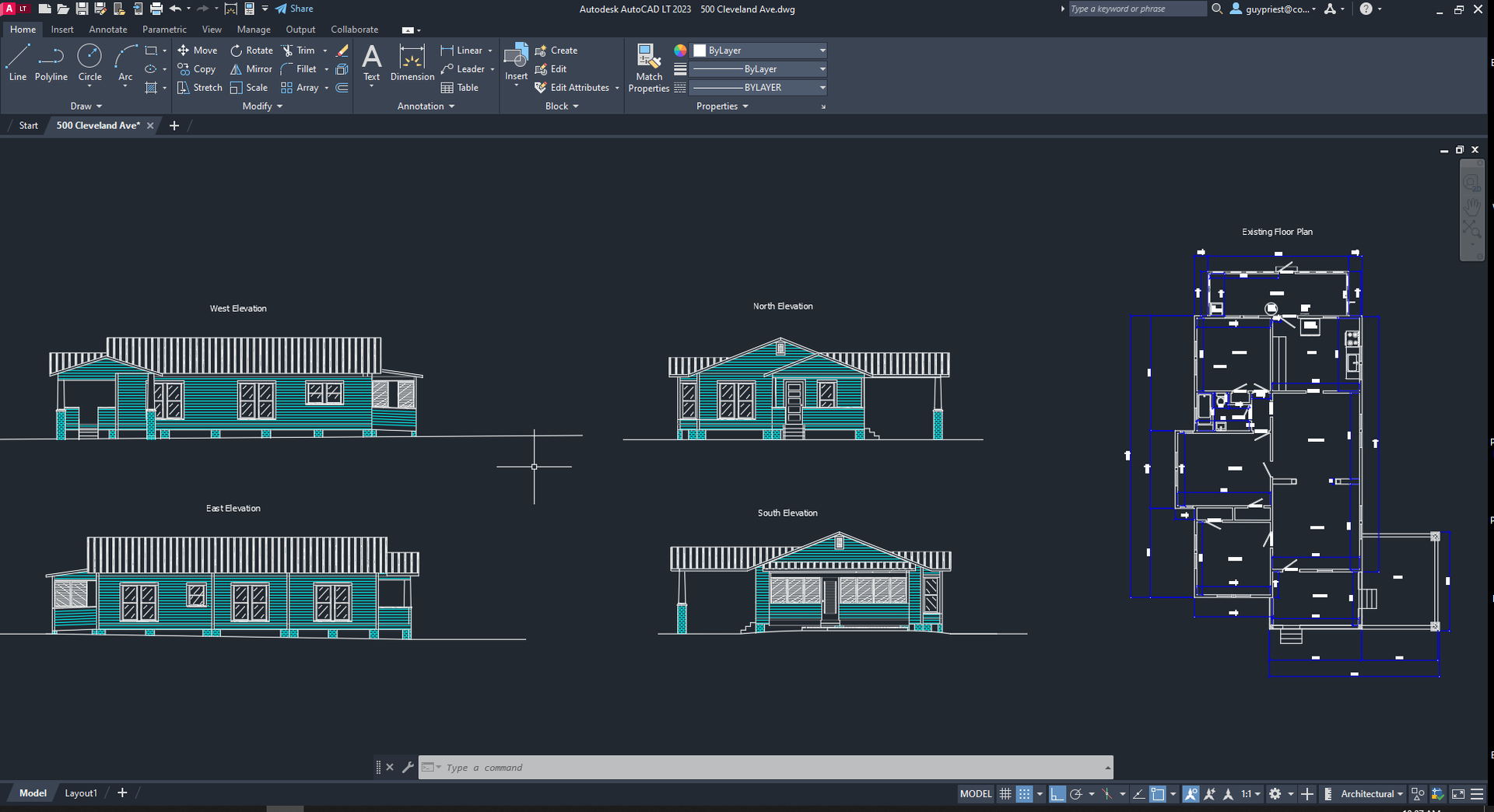The height and width of the screenshot is (812, 1494).
Task: Select the Line tool
Action: [18, 62]
